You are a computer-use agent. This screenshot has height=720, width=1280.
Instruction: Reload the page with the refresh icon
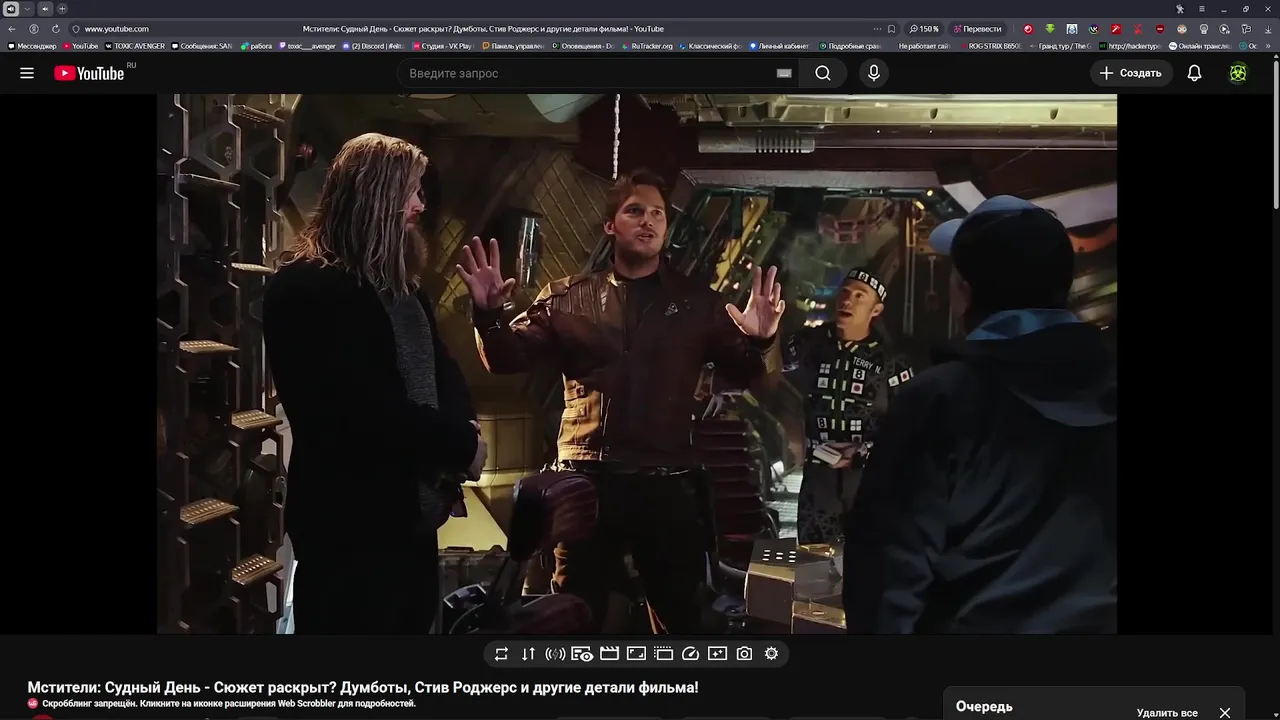tap(55, 29)
